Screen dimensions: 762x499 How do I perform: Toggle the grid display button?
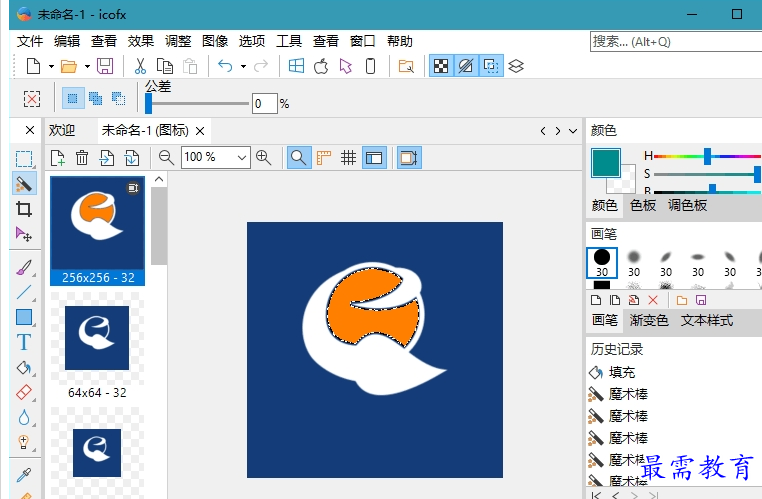[x=349, y=157]
